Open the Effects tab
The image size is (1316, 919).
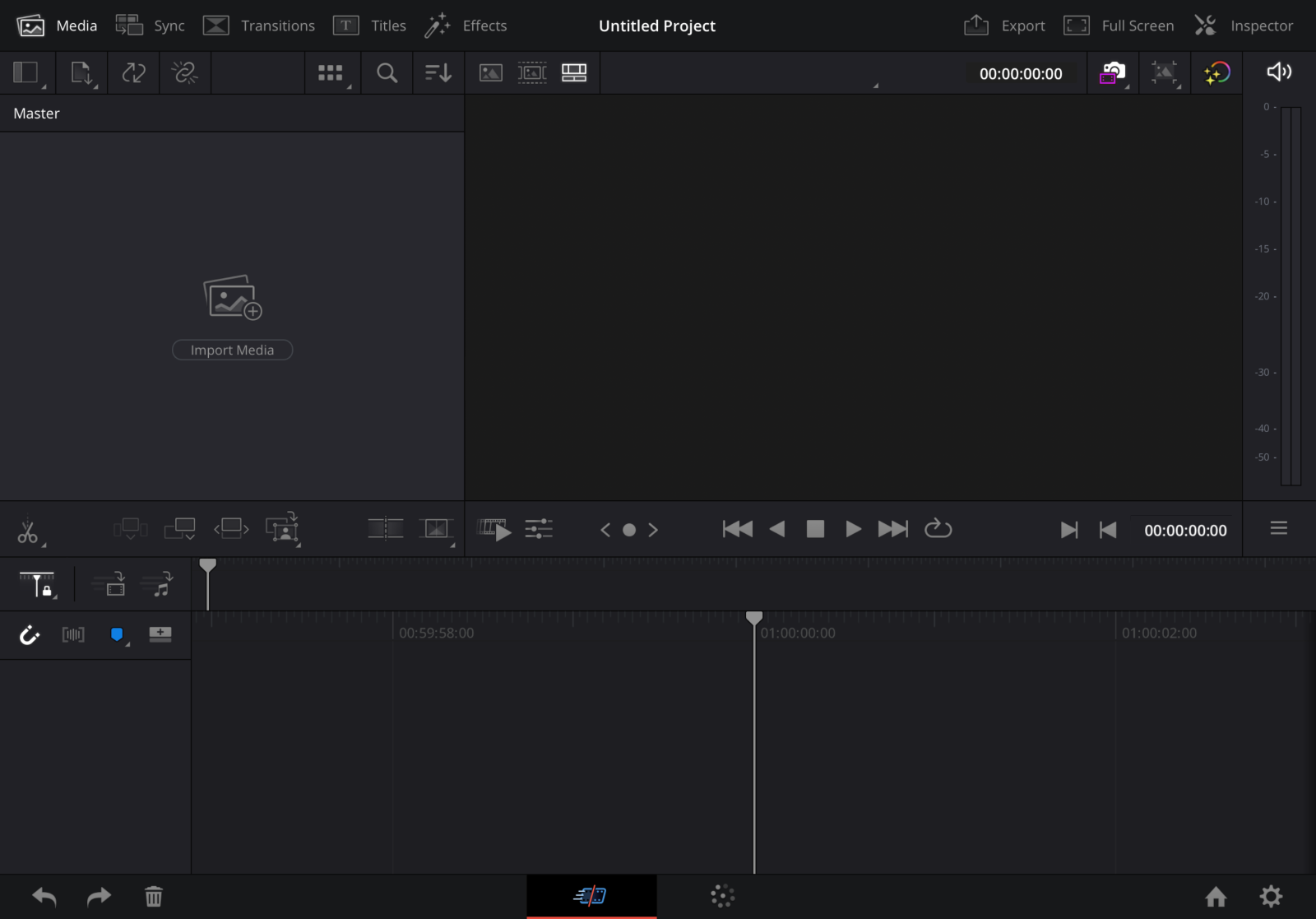click(466, 26)
